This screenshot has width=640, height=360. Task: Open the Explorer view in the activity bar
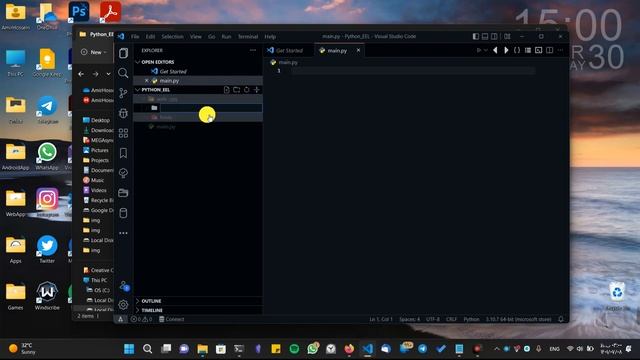[123, 53]
